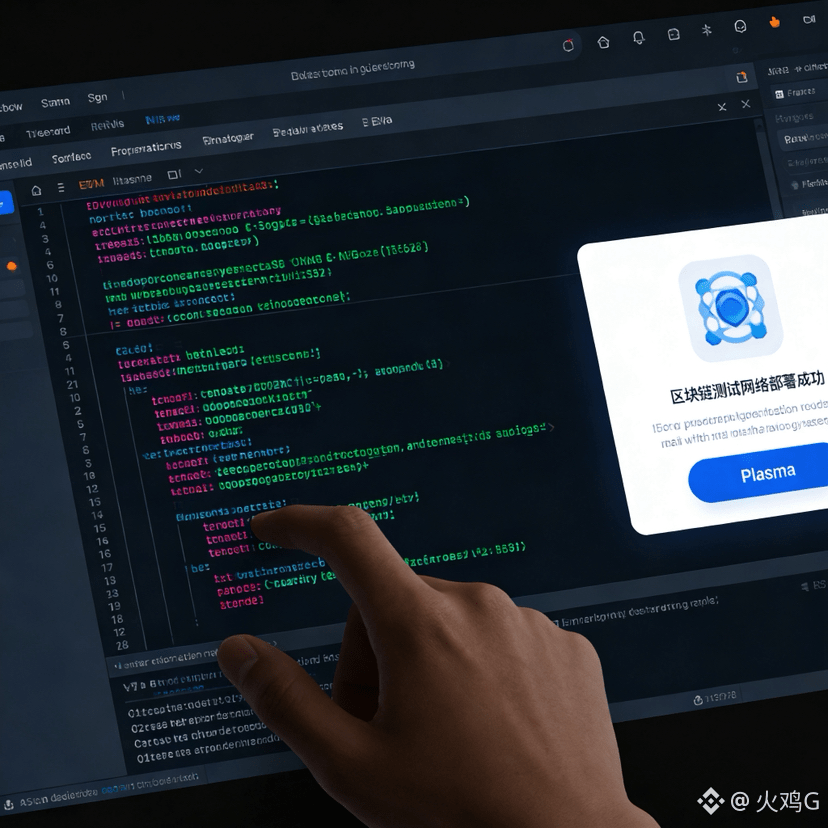This screenshot has width=828, height=828.
Task: Click the icon in the bottom-left status bar
Action: pyautogui.click(x=8, y=806)
